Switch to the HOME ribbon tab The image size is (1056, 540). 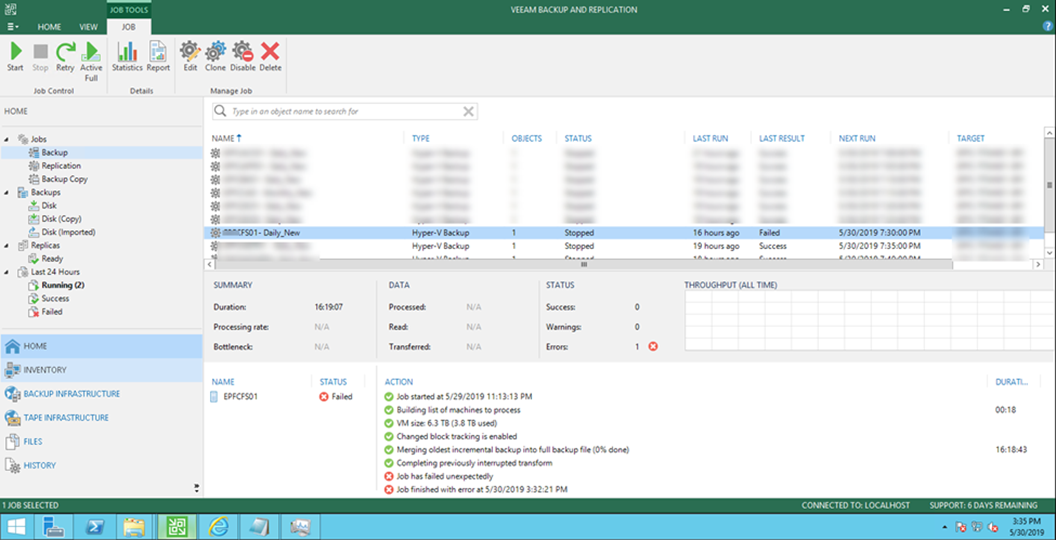pyautogui.click(x=49, y=27)
